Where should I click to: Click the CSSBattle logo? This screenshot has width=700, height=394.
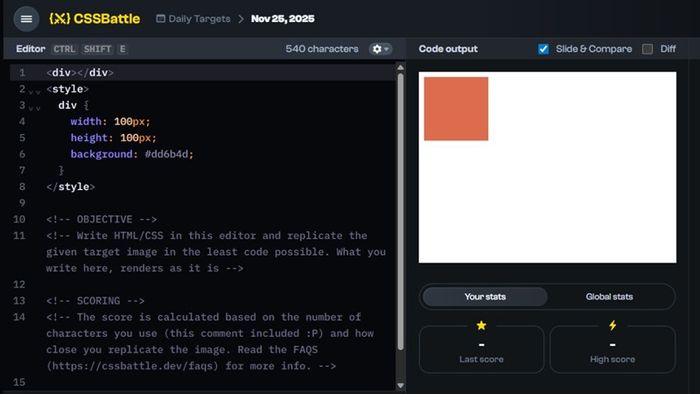point(95,19)
